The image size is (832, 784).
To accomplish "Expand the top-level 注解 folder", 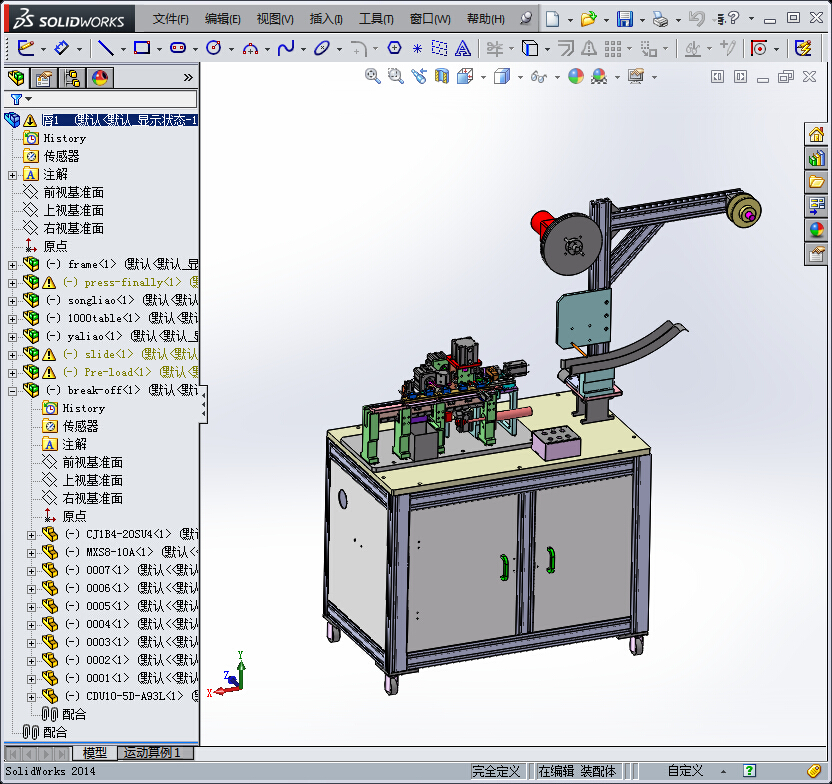I will click(x=12, y=175).
